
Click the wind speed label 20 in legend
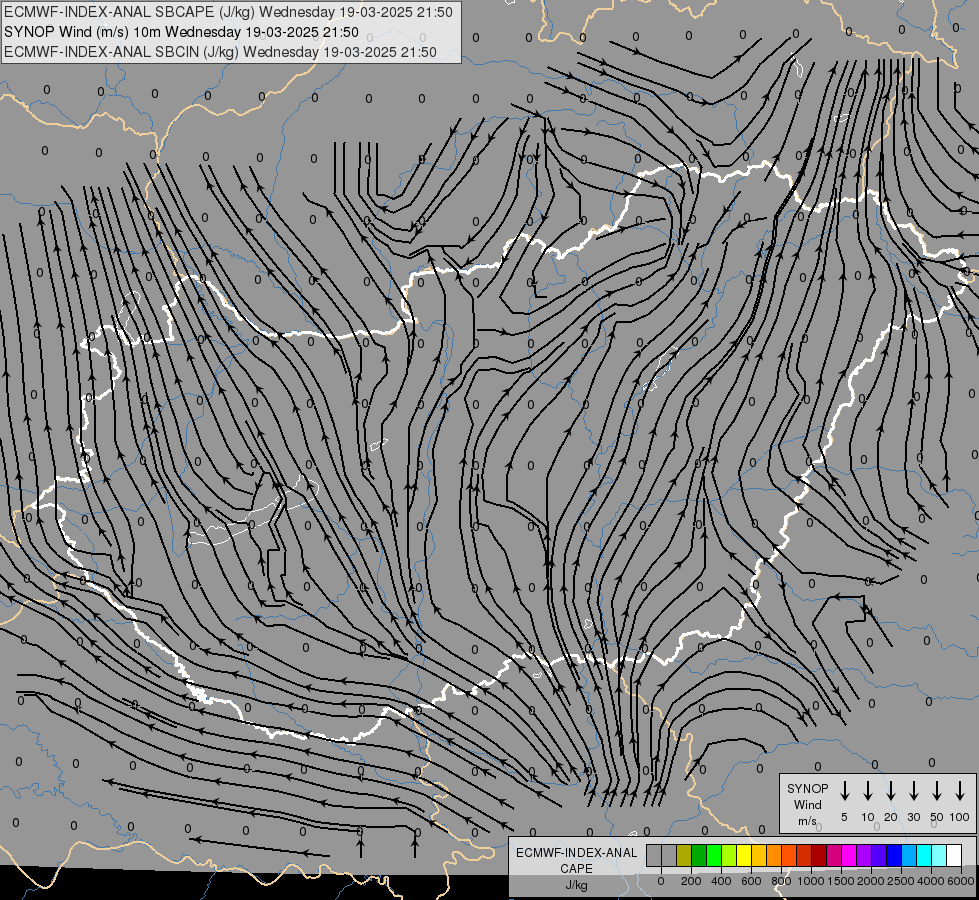[x=890, y=817]
